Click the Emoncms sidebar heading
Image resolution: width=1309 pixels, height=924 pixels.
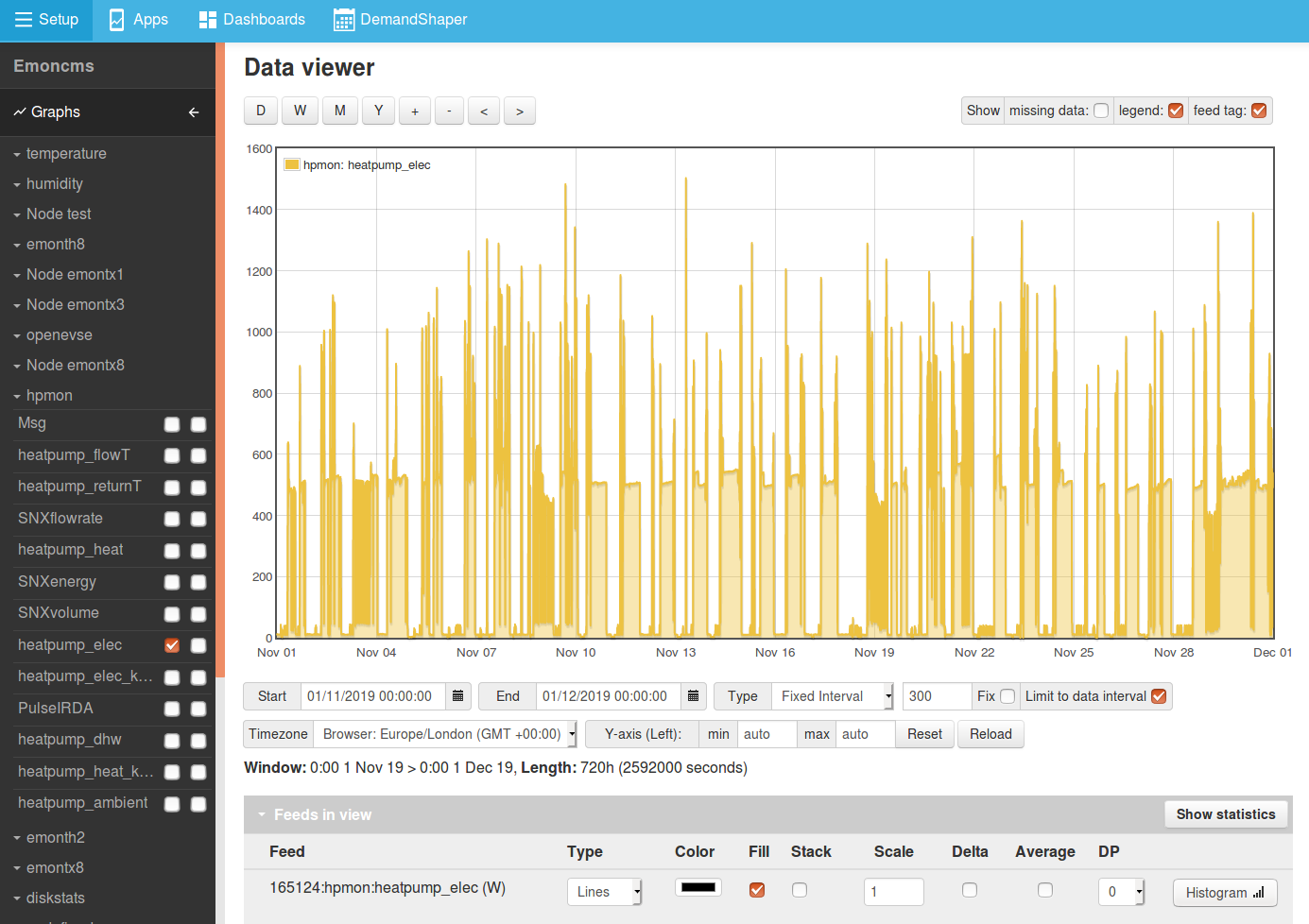click(x=54, y=66)
